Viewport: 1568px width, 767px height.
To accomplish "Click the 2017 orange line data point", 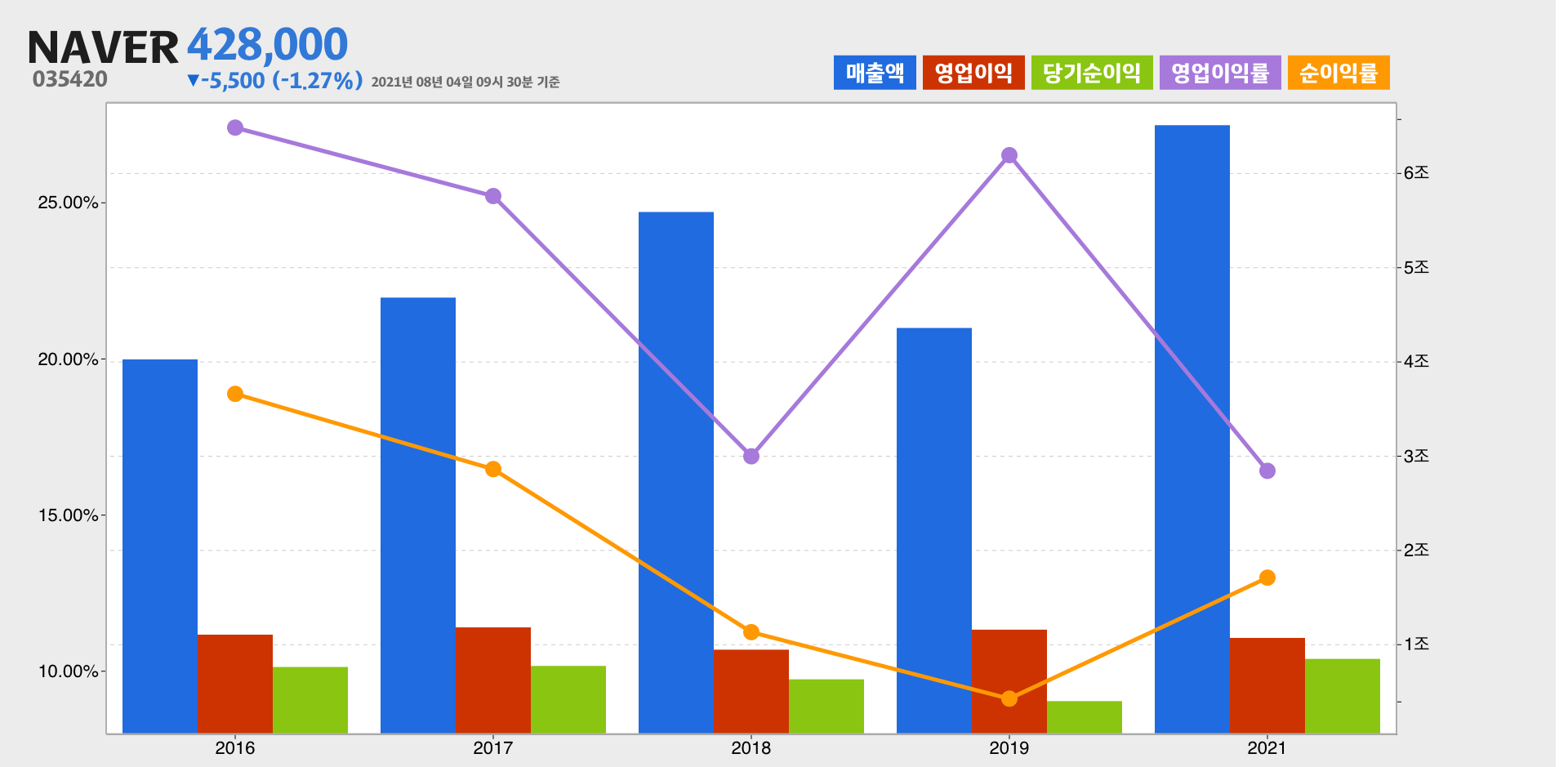I will pos(493,469).
